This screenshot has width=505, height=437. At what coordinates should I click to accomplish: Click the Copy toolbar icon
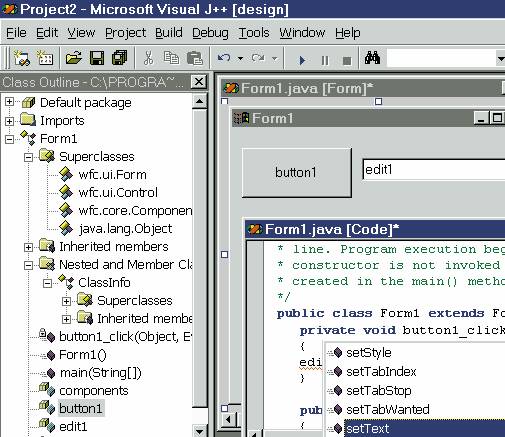171,58
